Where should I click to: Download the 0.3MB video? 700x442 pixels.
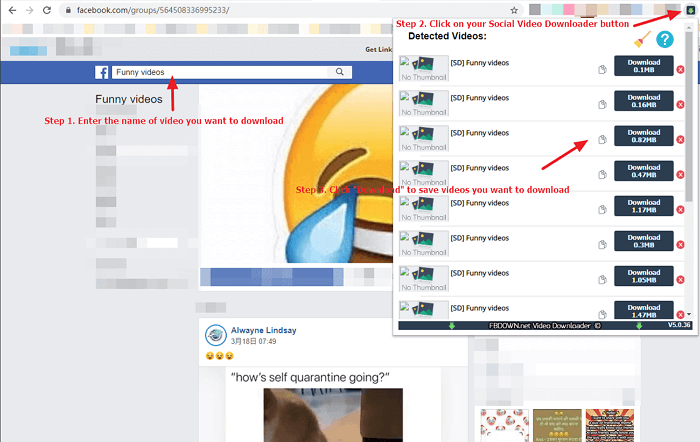(x=643, y=241)
